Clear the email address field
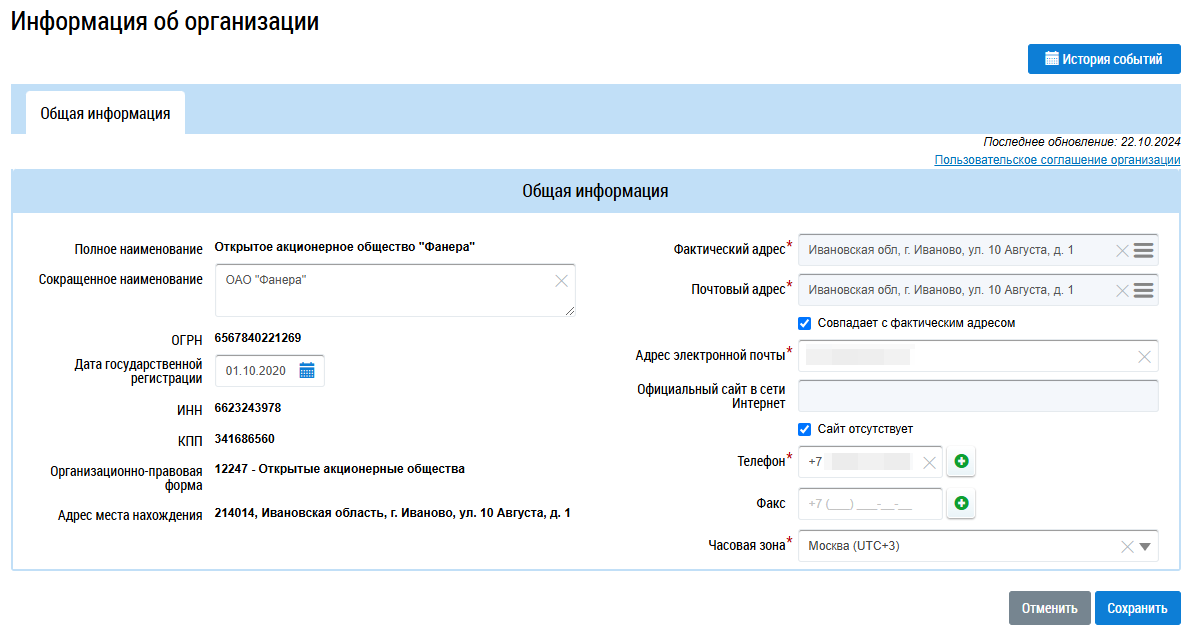Viewport: 1192px width, 635px height. (x=1144, y=356)
